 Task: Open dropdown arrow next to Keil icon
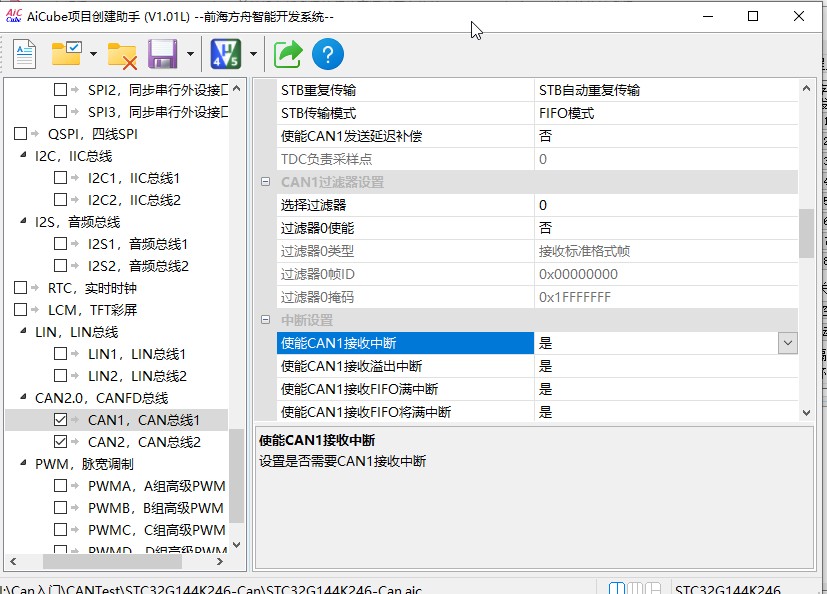pos(253,54)
